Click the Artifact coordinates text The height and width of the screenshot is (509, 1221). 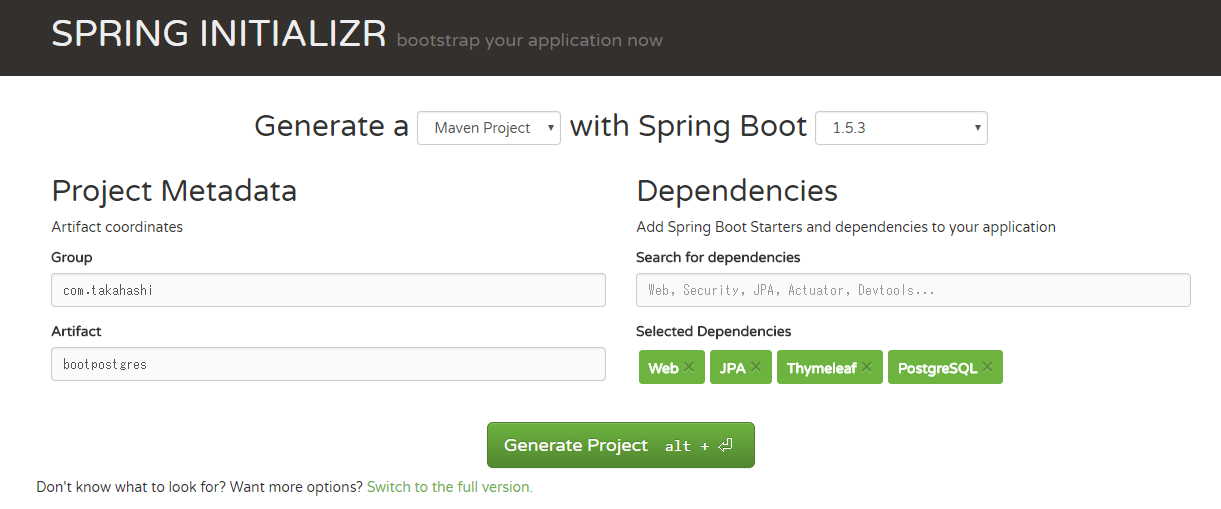pyautogui.click(x=117, y=227)
